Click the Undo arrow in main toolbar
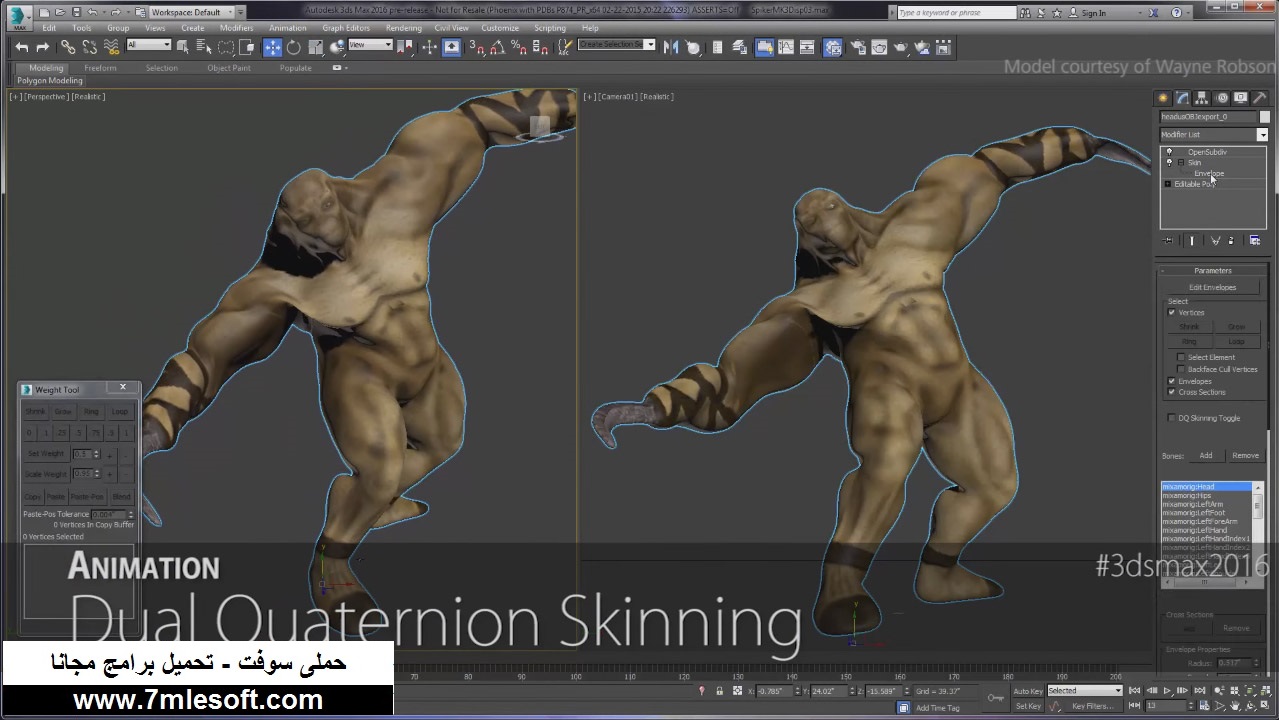 click(x=21, y=47)
